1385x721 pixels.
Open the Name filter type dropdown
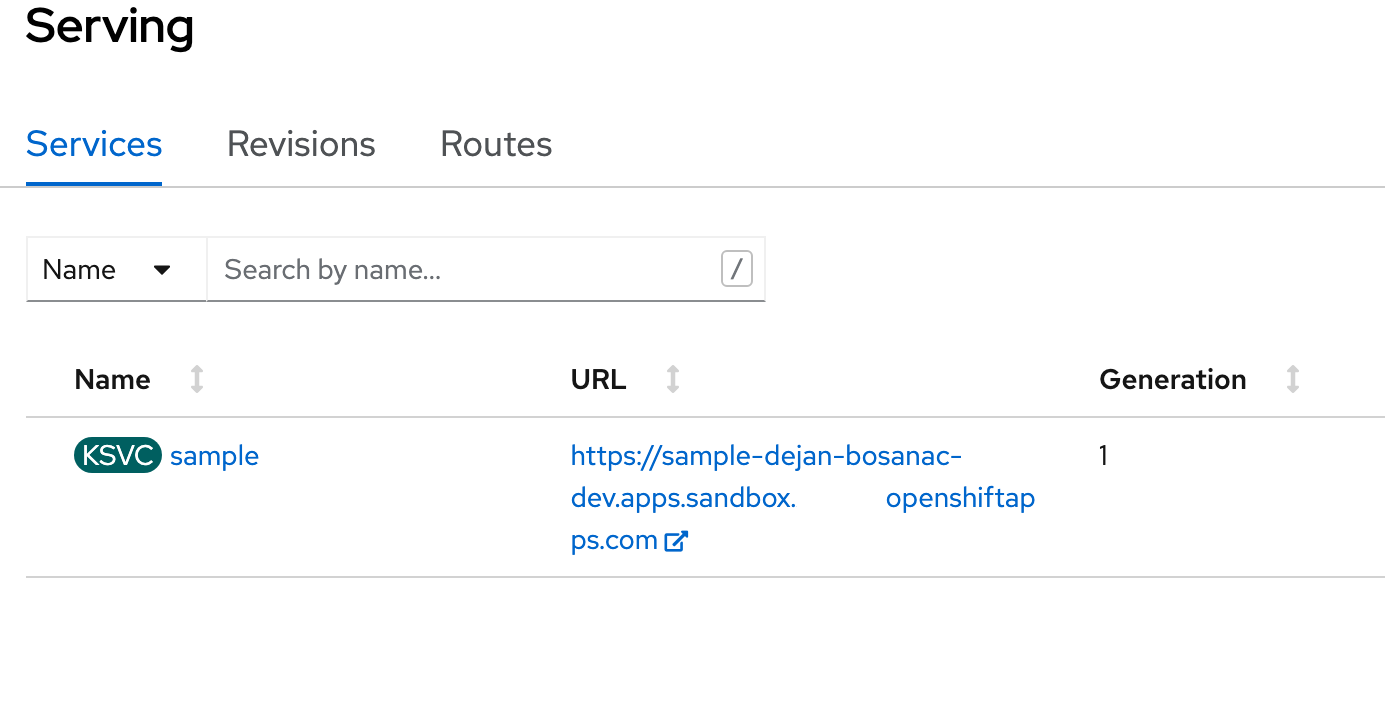pyautogui.click(x=116, y=270)
